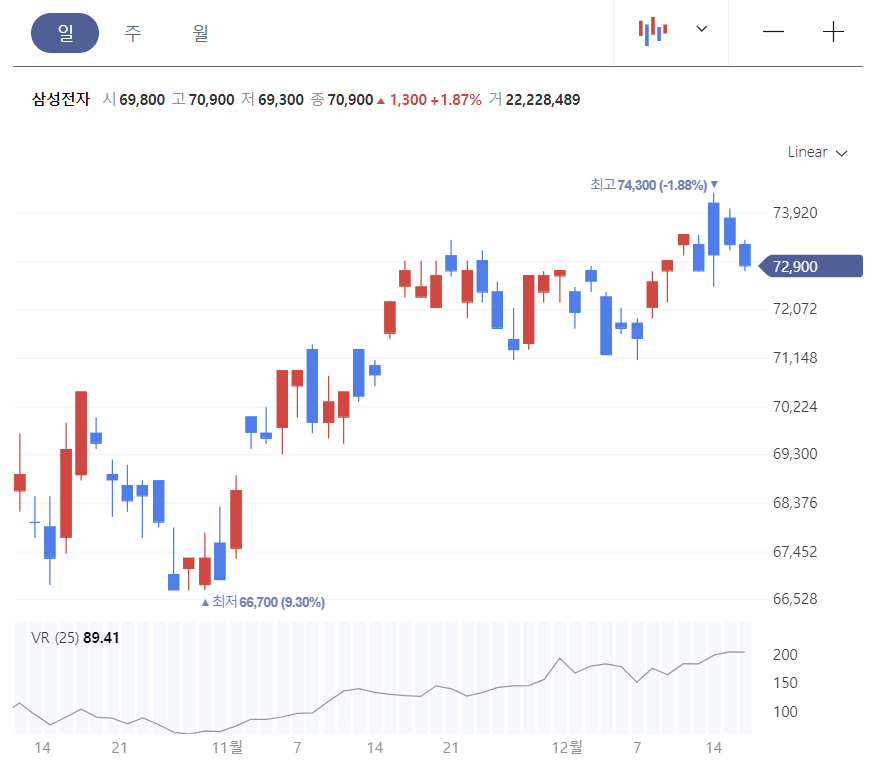Click the candlestick chart type icon
Image resolution: width=875 pixels, height=765 pixels.
(x=653, y=31)
